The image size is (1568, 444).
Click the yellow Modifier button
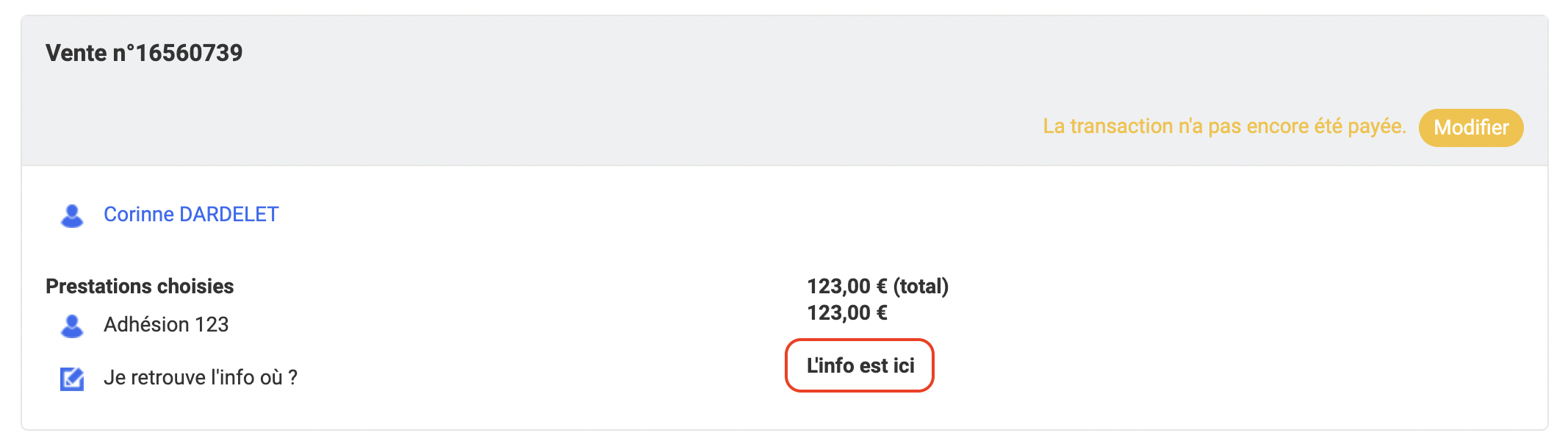tap(1470, 128)
